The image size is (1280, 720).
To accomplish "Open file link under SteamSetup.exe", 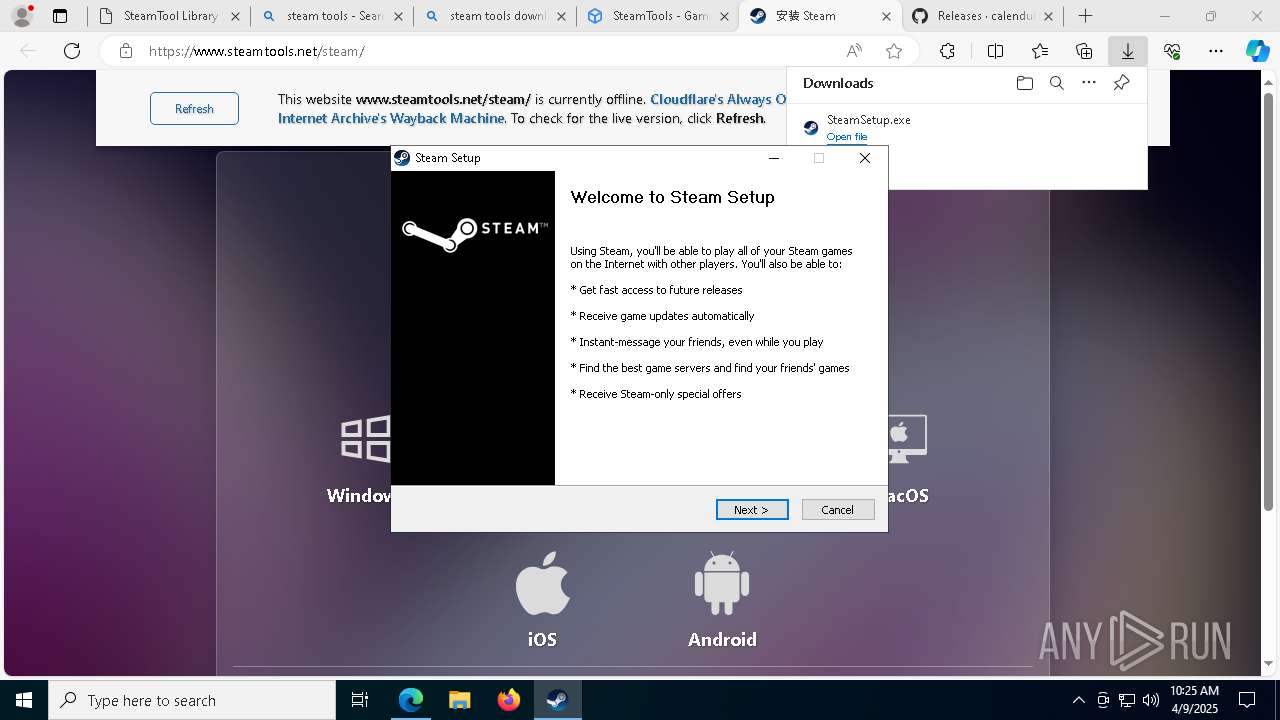I will tap(847, 137).
